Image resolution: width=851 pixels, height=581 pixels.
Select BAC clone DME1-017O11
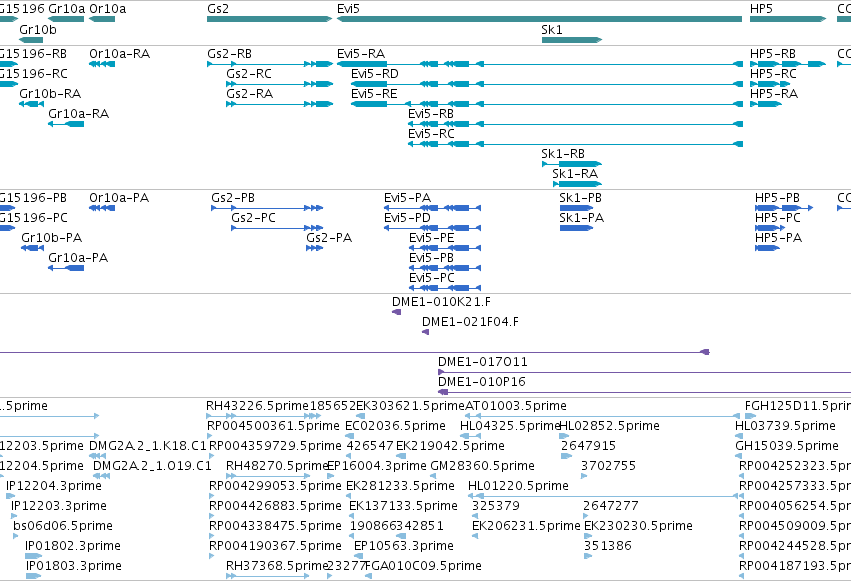644,372
